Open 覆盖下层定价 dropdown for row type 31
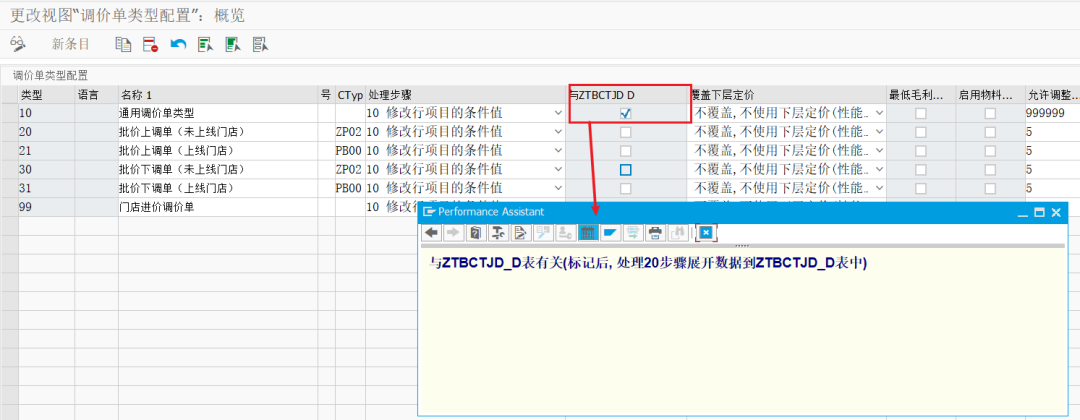Viewport: 1080px width, 420px height. (879, 188)
